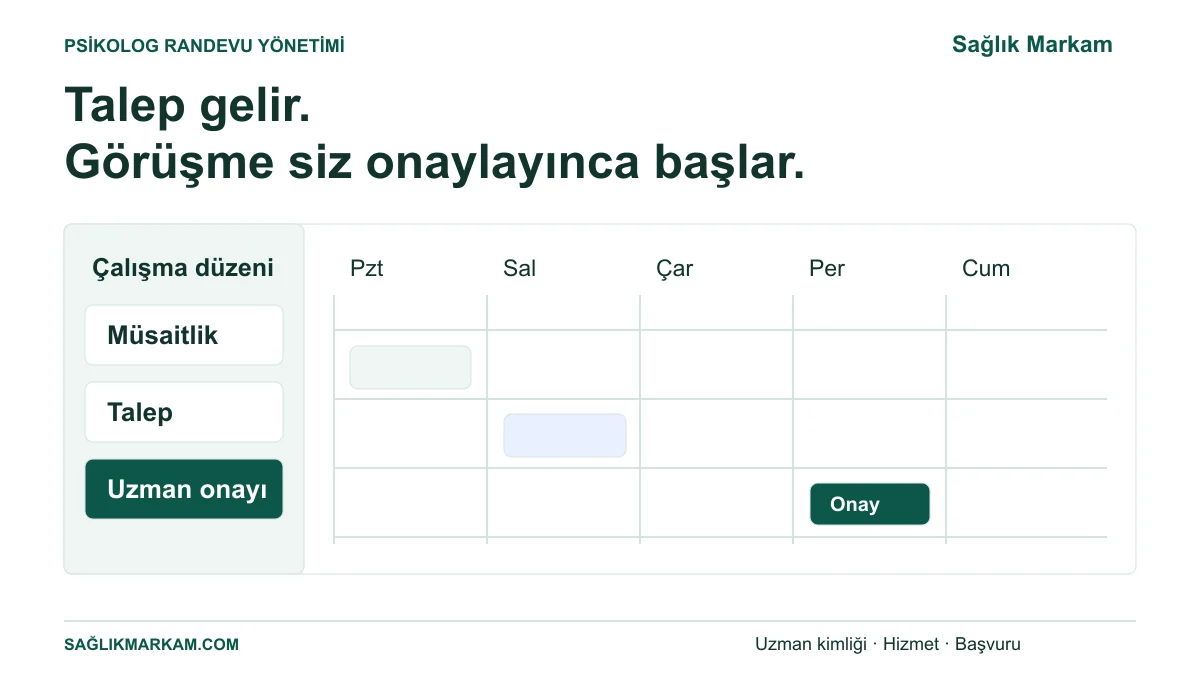Click the Sal day header
The image size is (1200, 675).
(x=520, y=268)
